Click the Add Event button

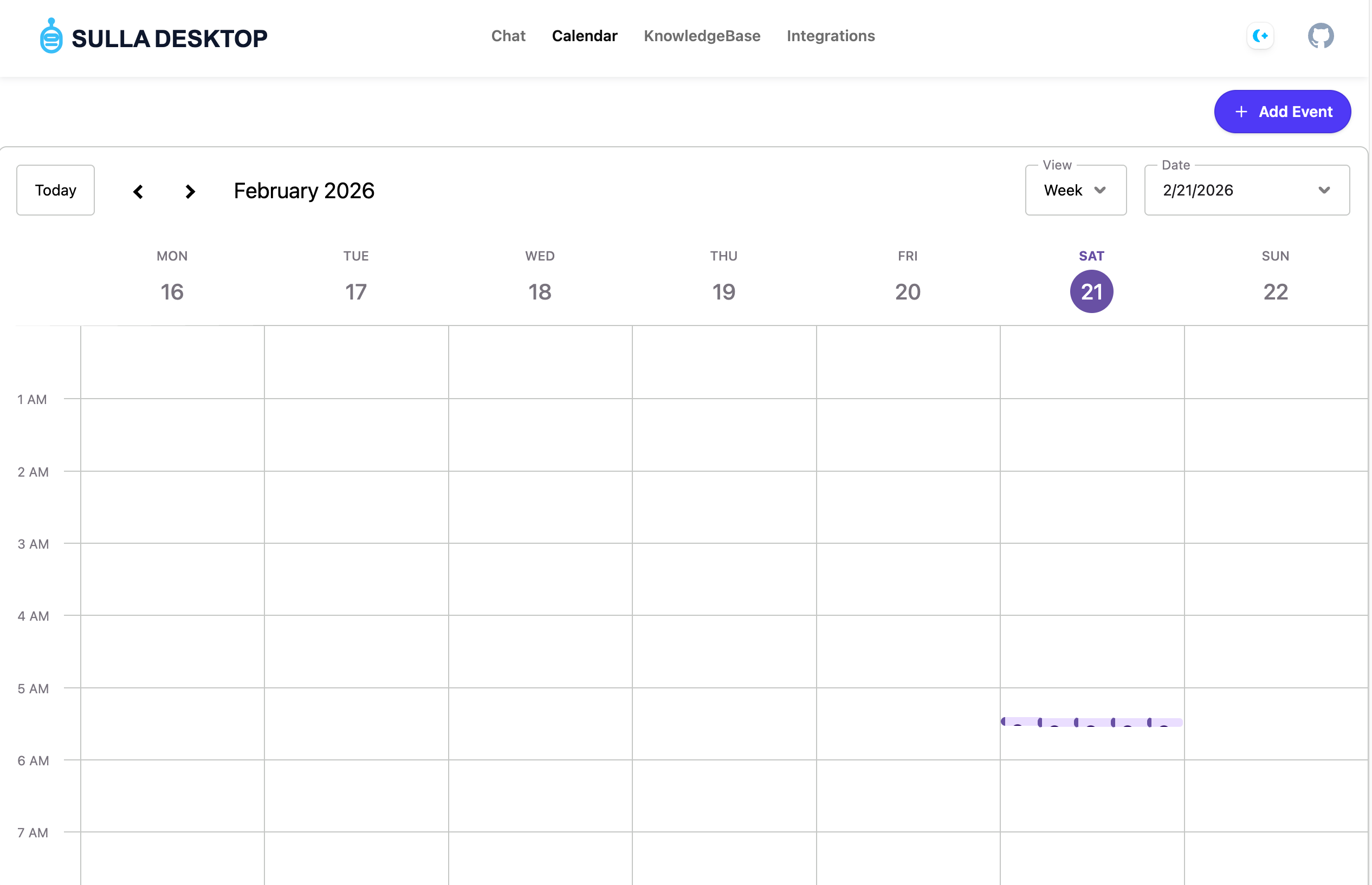click(1283, 112)
